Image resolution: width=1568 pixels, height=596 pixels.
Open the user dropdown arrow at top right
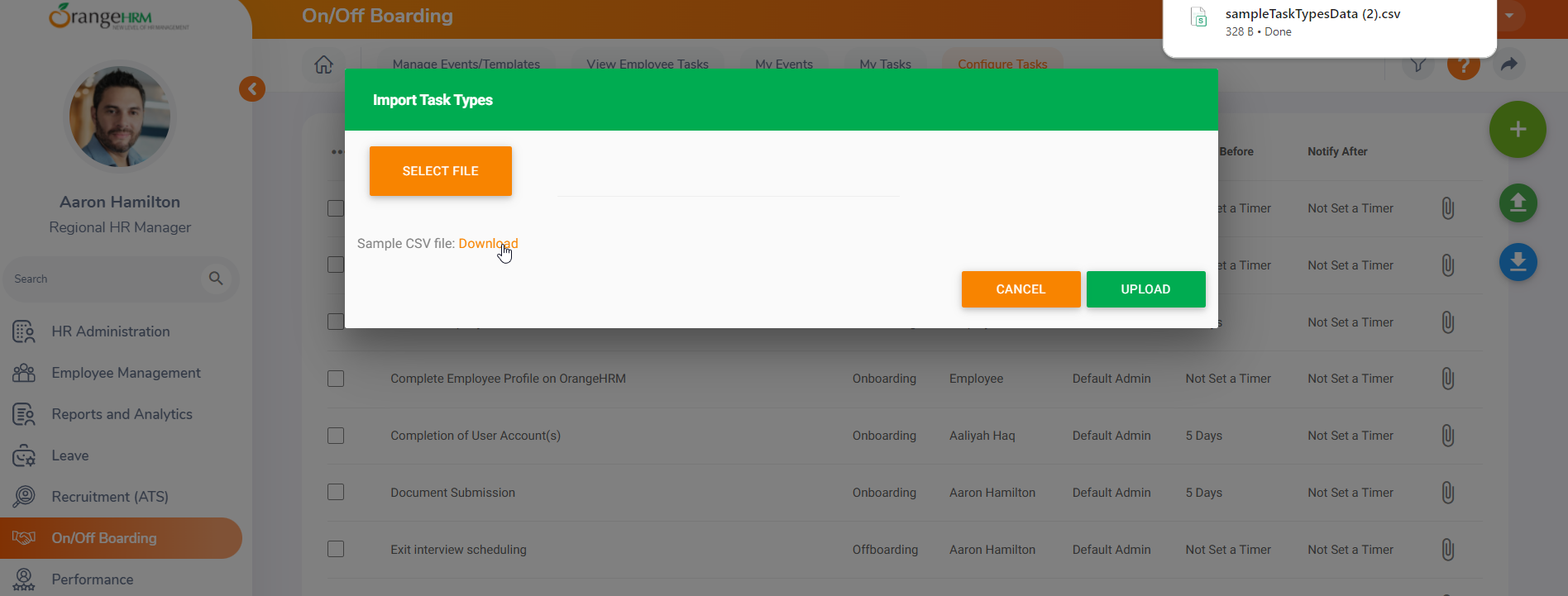[x=1509, y=16]
